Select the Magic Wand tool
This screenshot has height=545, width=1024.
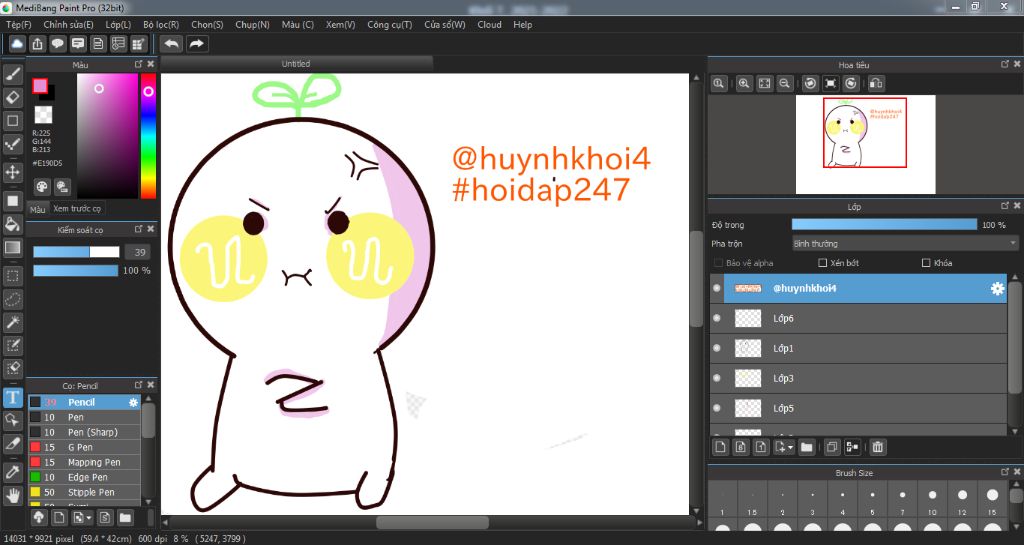tap(12, 322)
